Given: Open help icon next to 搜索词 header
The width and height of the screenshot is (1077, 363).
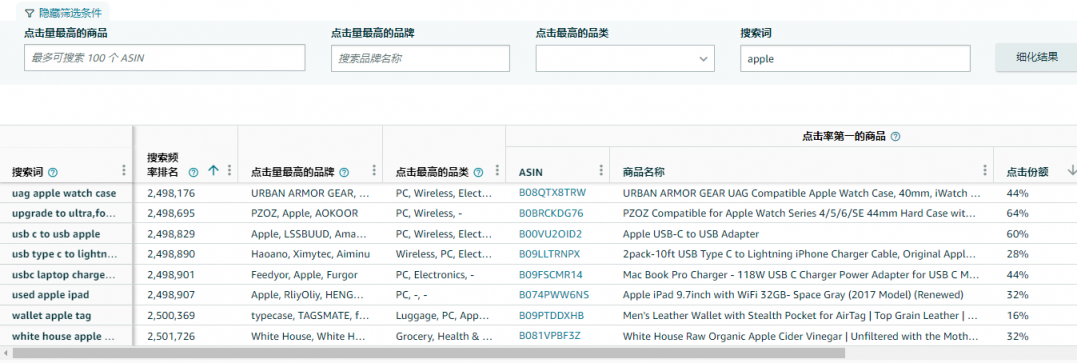Looking at the screenshot, I should (x=54, y=173).
